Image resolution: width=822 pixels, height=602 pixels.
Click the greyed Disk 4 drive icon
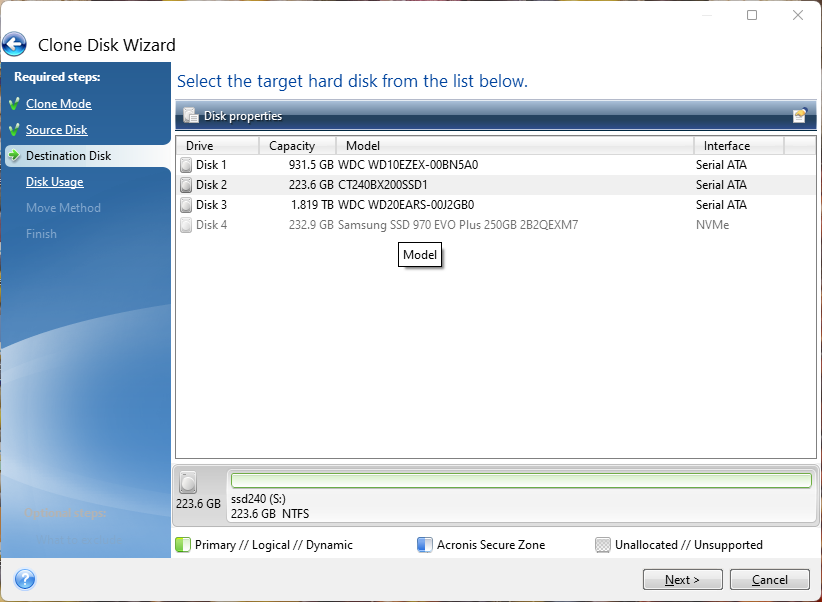pyautogui.click(x=186, y=225)
